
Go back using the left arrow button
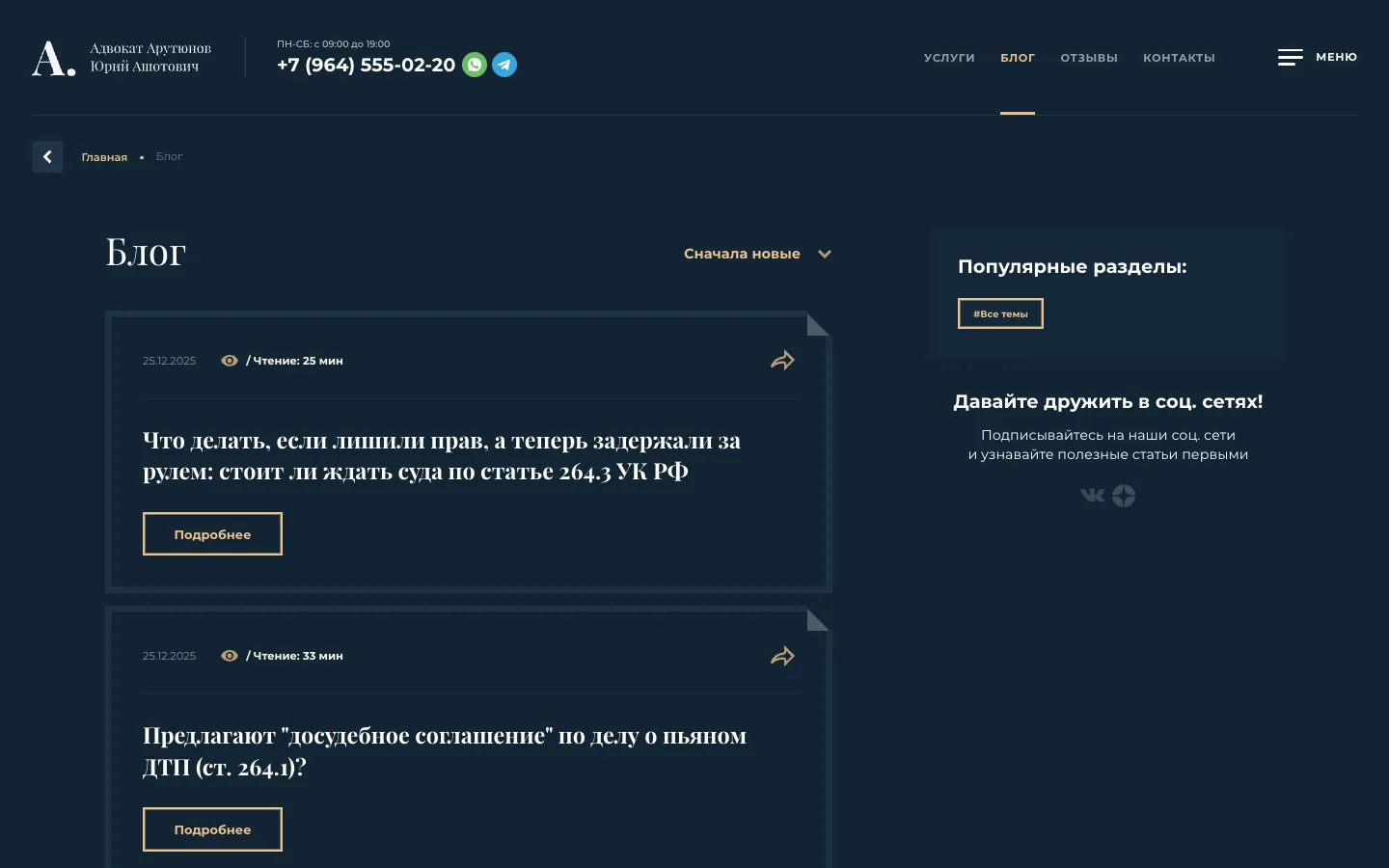point(47,157)
